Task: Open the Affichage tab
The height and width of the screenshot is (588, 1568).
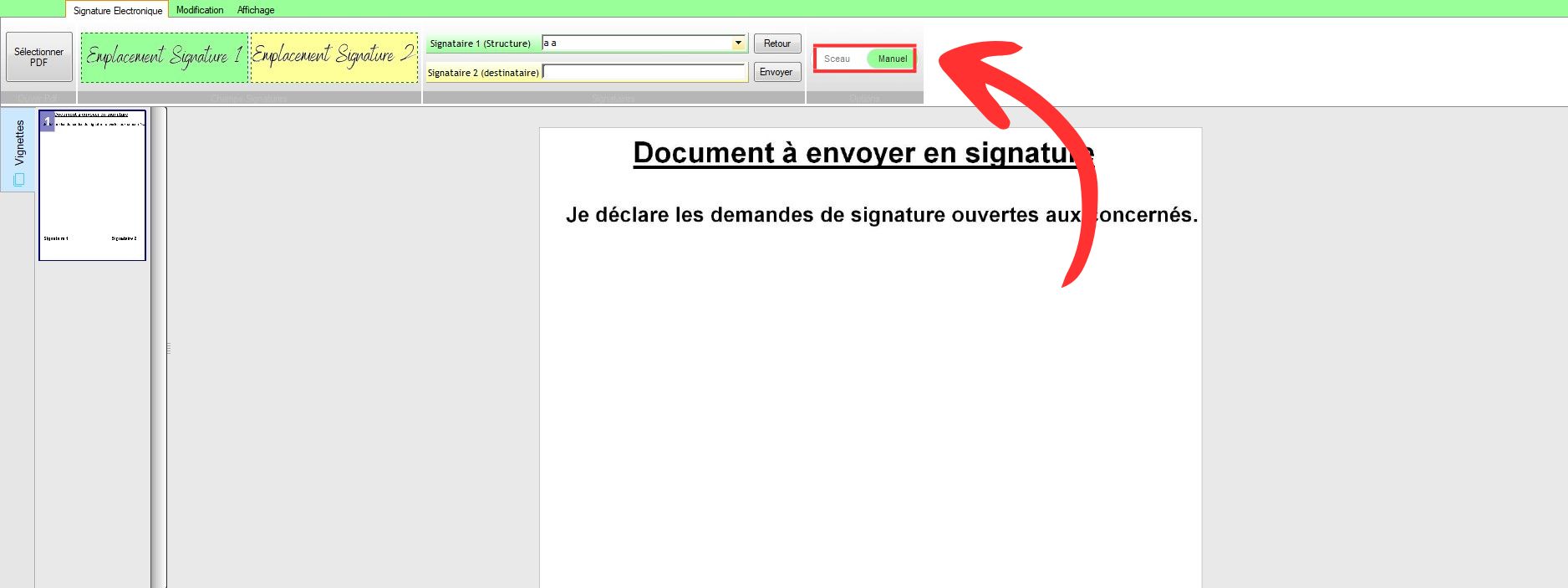Action: pyautogui.click(x=256, y=10)
